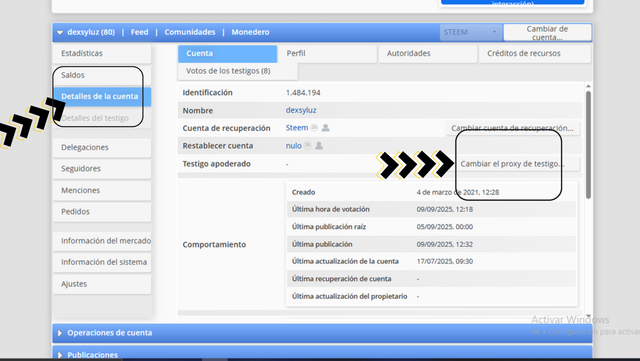Switch to Votos de los testigos (8) tab

coord(238,71)
